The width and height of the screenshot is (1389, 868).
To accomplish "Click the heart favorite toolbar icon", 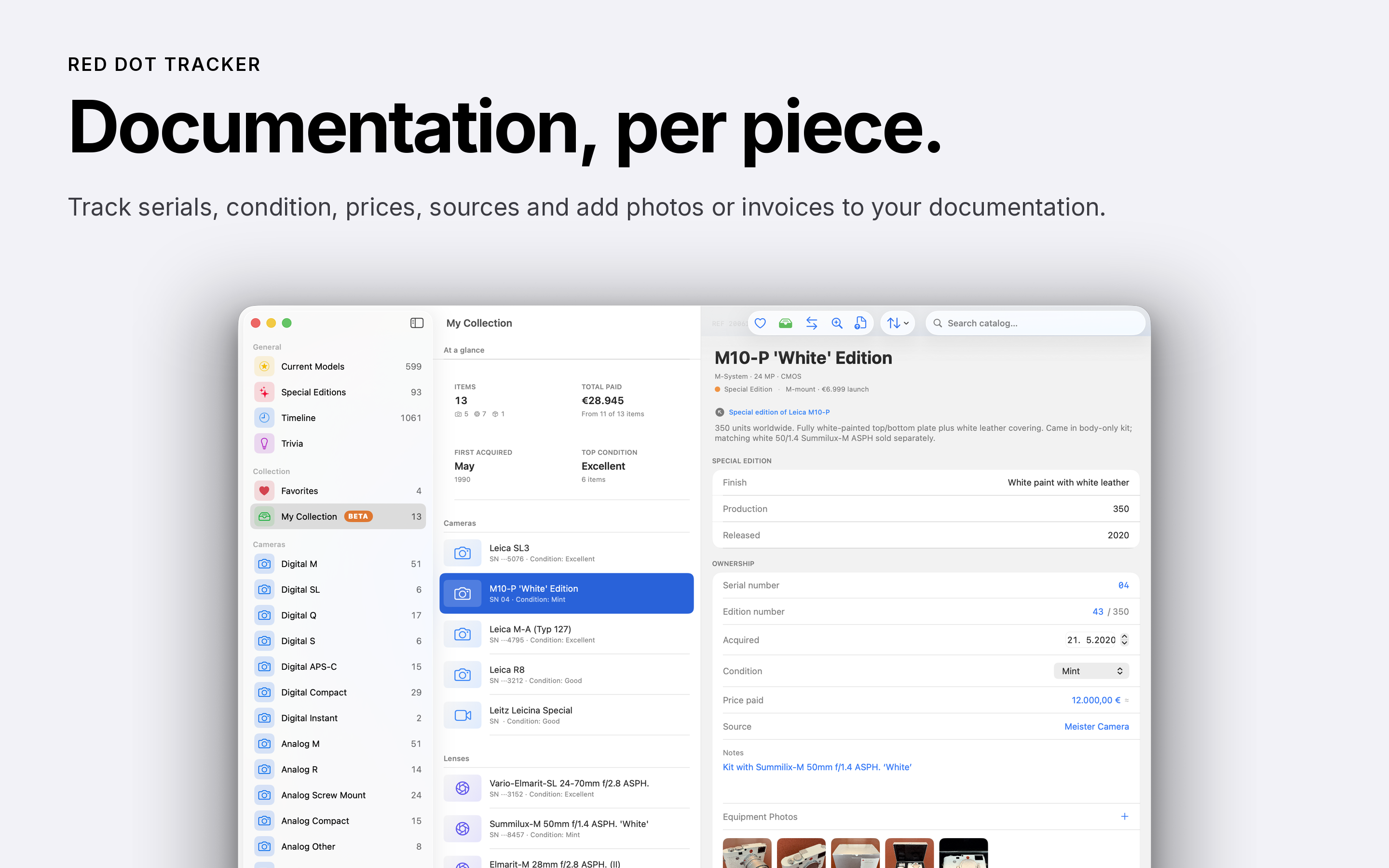I will pos(760,323).
